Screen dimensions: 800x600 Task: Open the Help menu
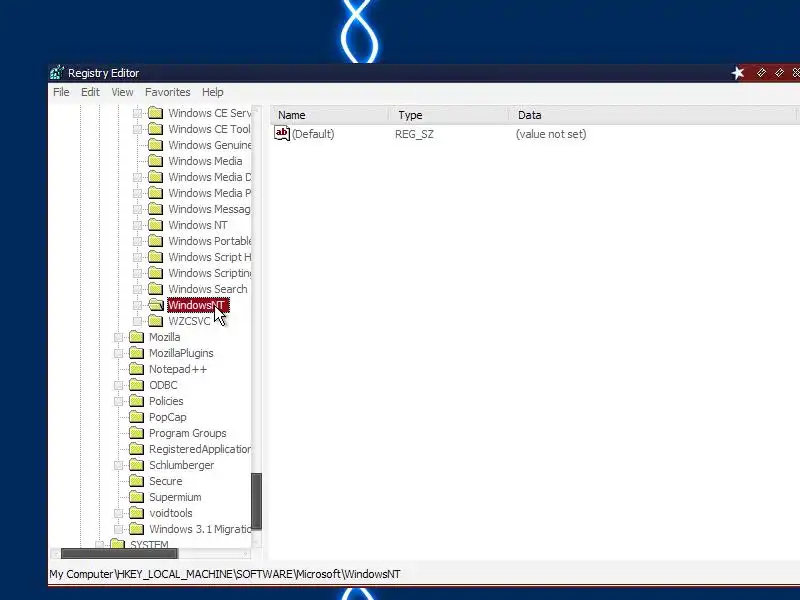coord(213,92)
